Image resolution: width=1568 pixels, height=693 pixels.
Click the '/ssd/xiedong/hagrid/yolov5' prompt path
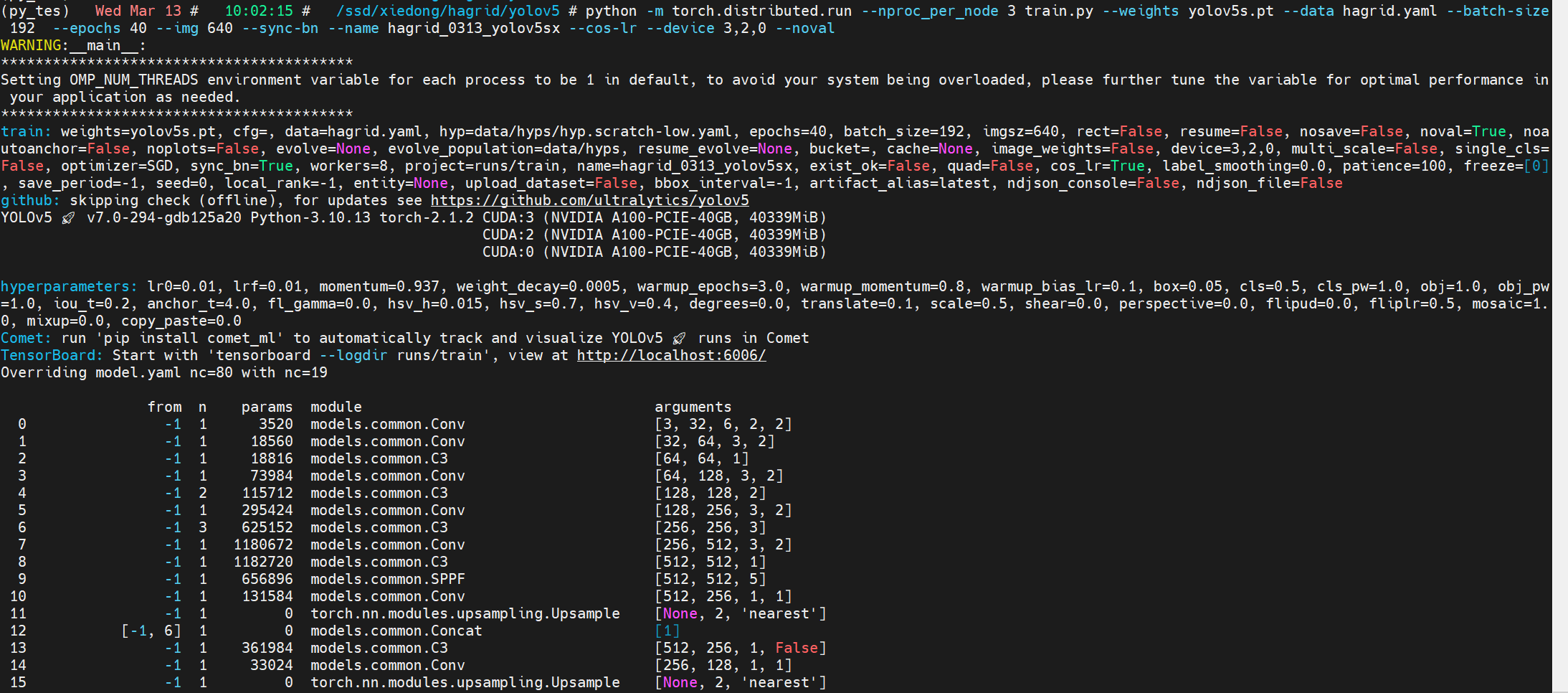tap(448, 11)
